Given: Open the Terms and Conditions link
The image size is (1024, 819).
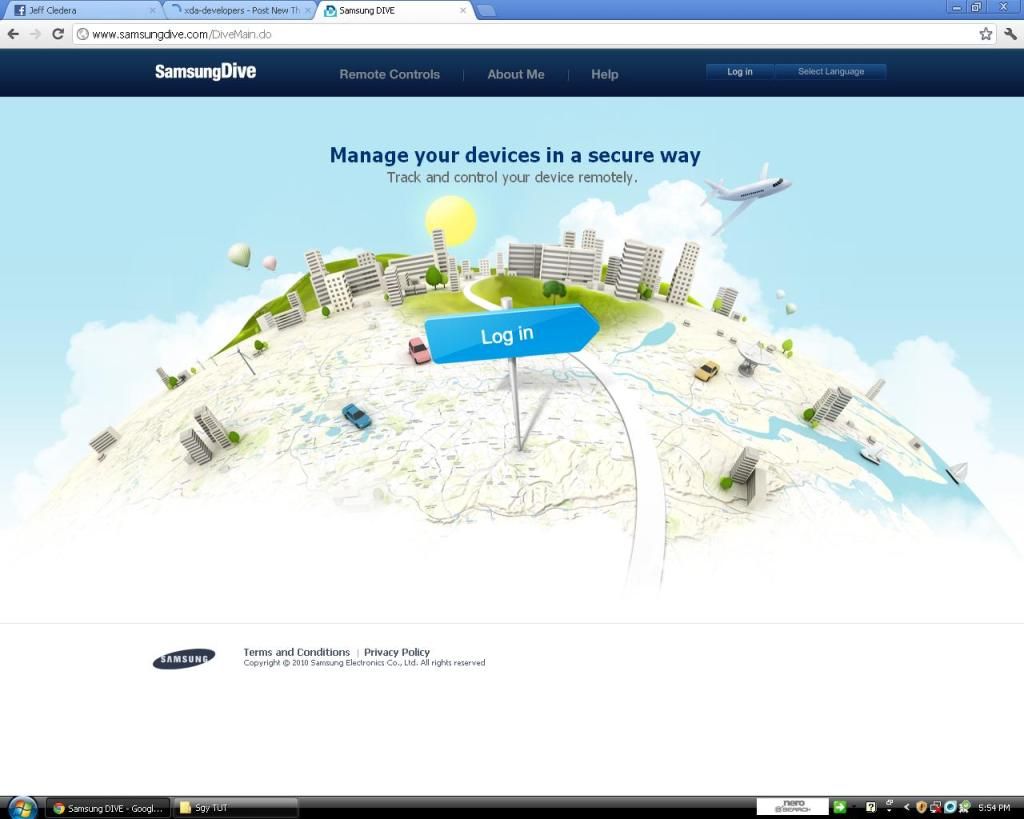Looking at the screenshot, I should [296, 652].
